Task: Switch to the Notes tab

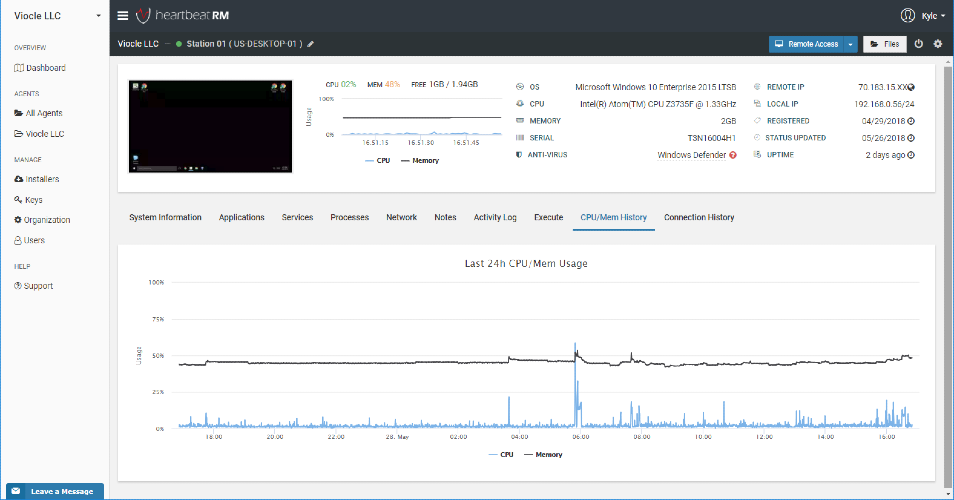Action: click(445, 217)
